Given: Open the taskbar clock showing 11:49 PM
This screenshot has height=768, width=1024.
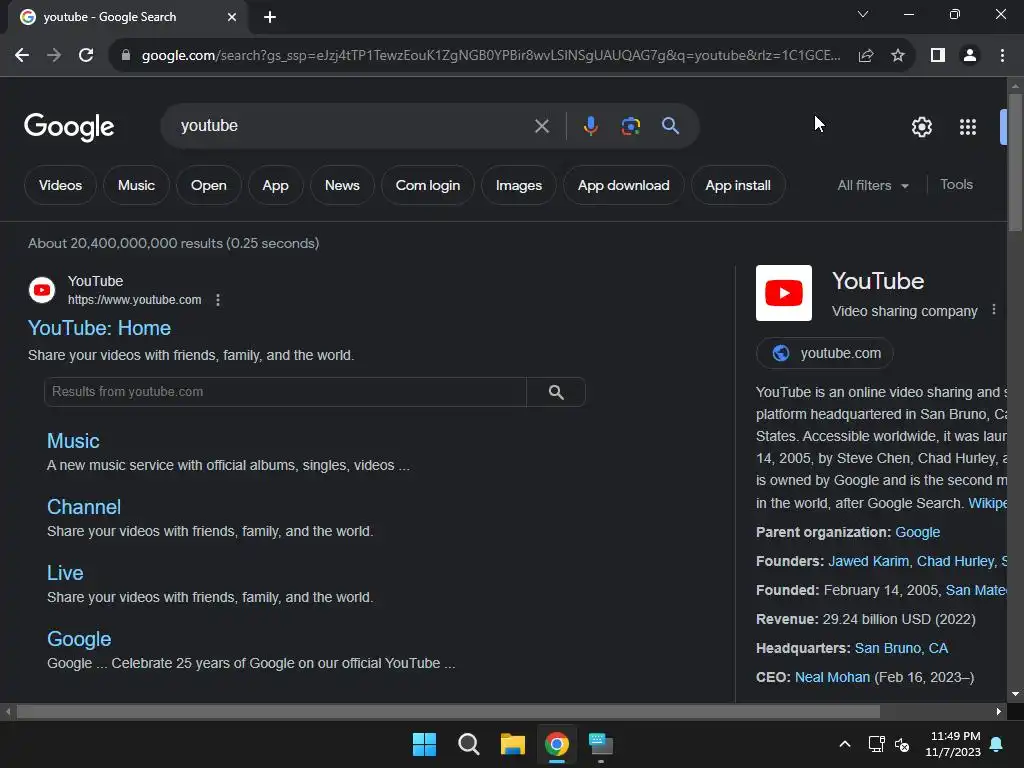Looking at the screenshot, I should tap(953, 744).
